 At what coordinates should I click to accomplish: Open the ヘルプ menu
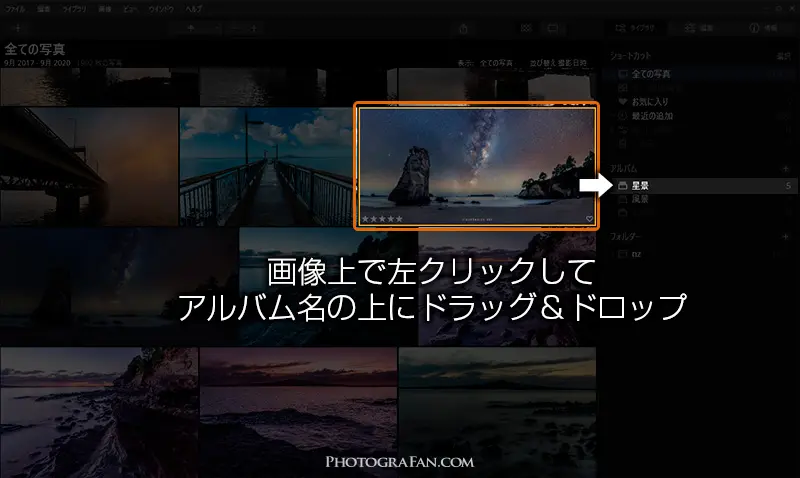coord(193,9)
